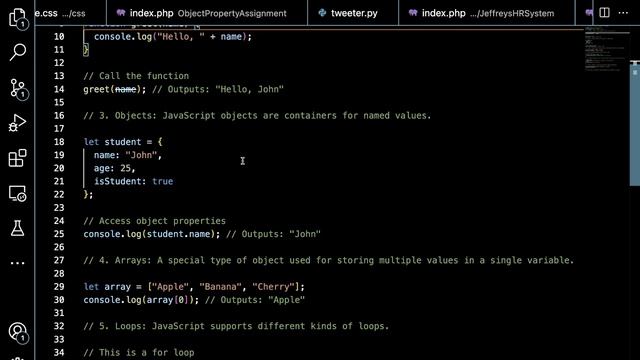Show additional views via ellipsis in activity bar
This screenshot has width=640, height=360.
coord(17,263)
